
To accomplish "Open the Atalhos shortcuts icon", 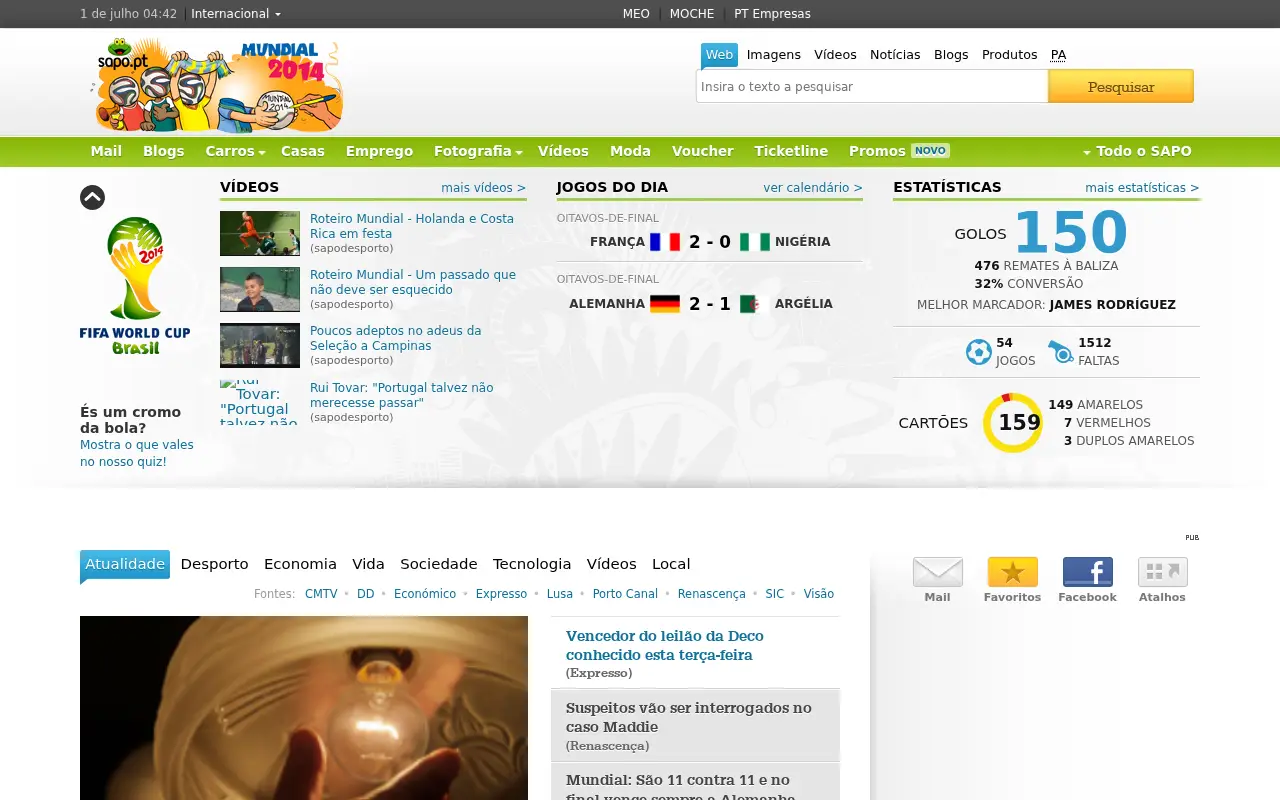I will tap(1162, 572).
